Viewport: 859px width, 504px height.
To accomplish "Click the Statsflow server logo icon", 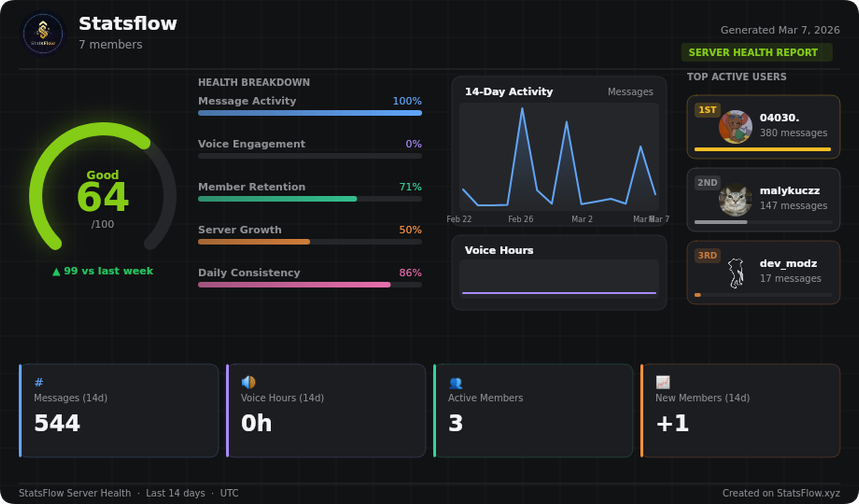I will click(x=43, y=33).
